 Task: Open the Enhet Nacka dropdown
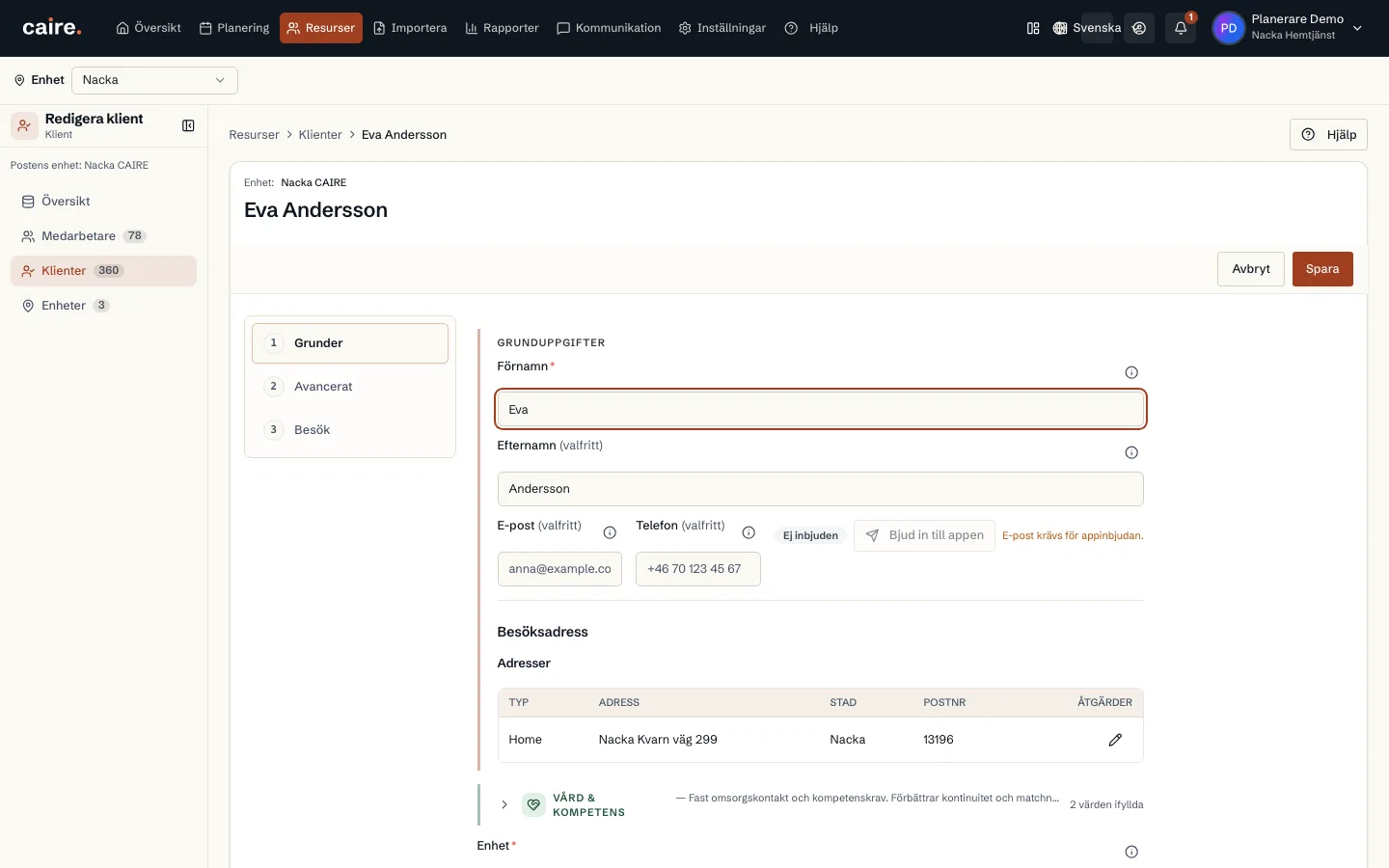(x=154, y=80)
